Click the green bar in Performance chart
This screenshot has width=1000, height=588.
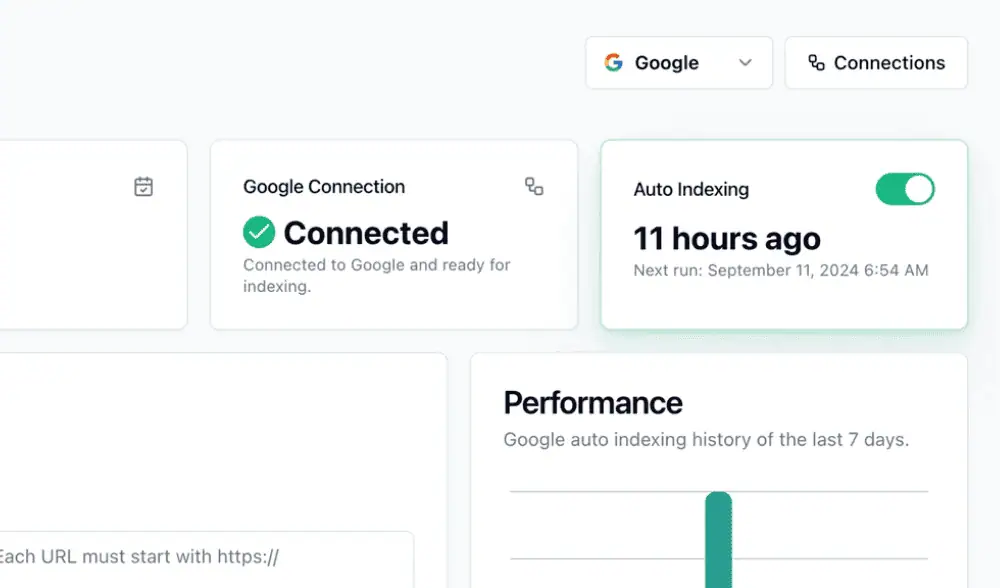point(718,540)
